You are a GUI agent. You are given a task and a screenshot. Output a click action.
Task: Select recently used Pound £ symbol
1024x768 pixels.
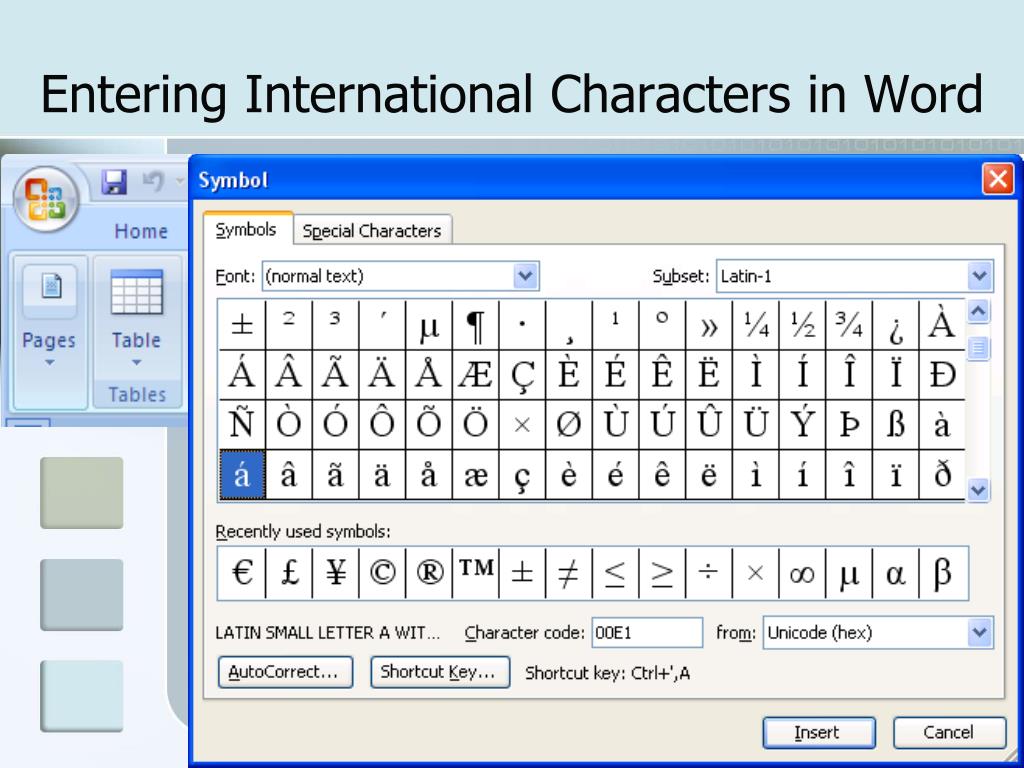pyautogui.click(x=289, y=573)
